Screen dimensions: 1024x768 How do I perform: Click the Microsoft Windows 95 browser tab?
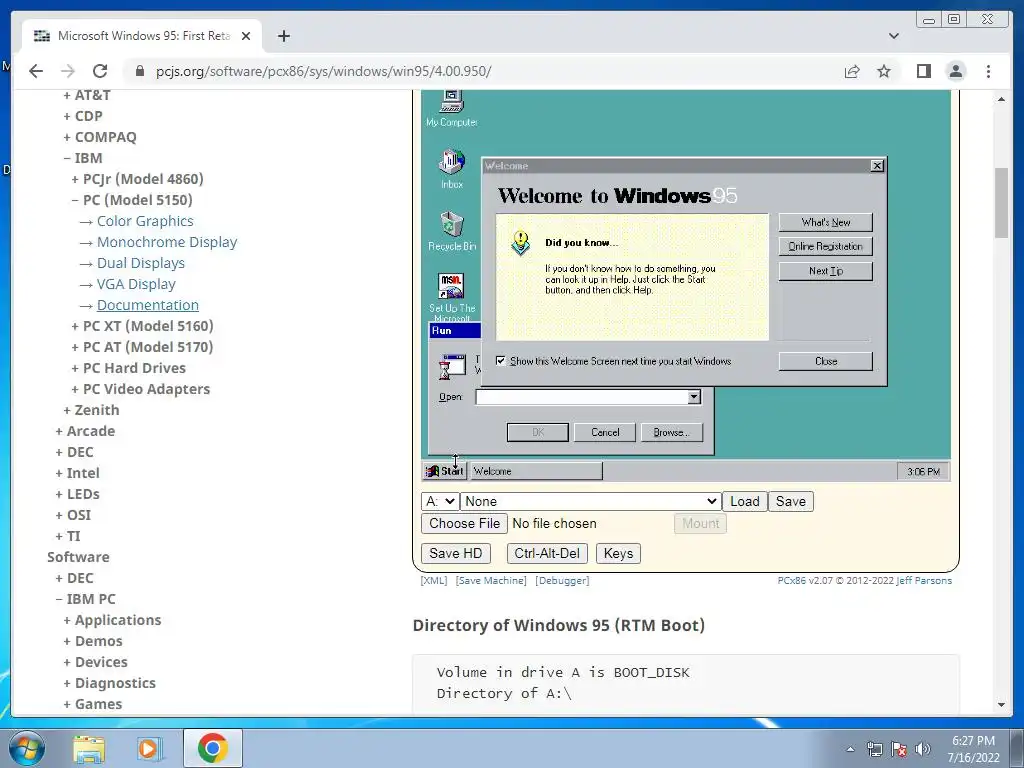click(142, 36)
